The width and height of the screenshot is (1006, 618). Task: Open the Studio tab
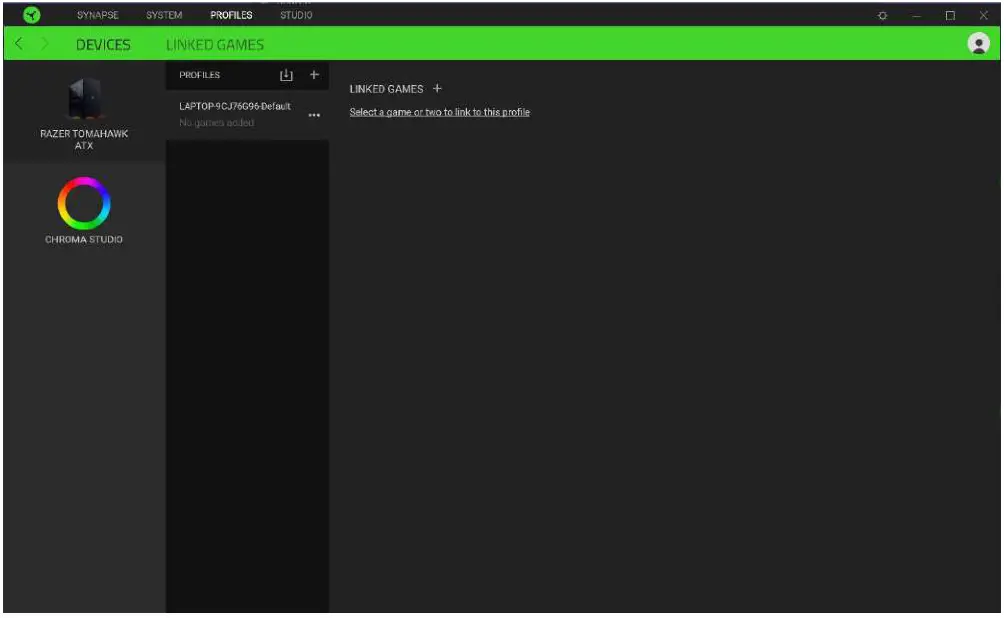[296, 15]
